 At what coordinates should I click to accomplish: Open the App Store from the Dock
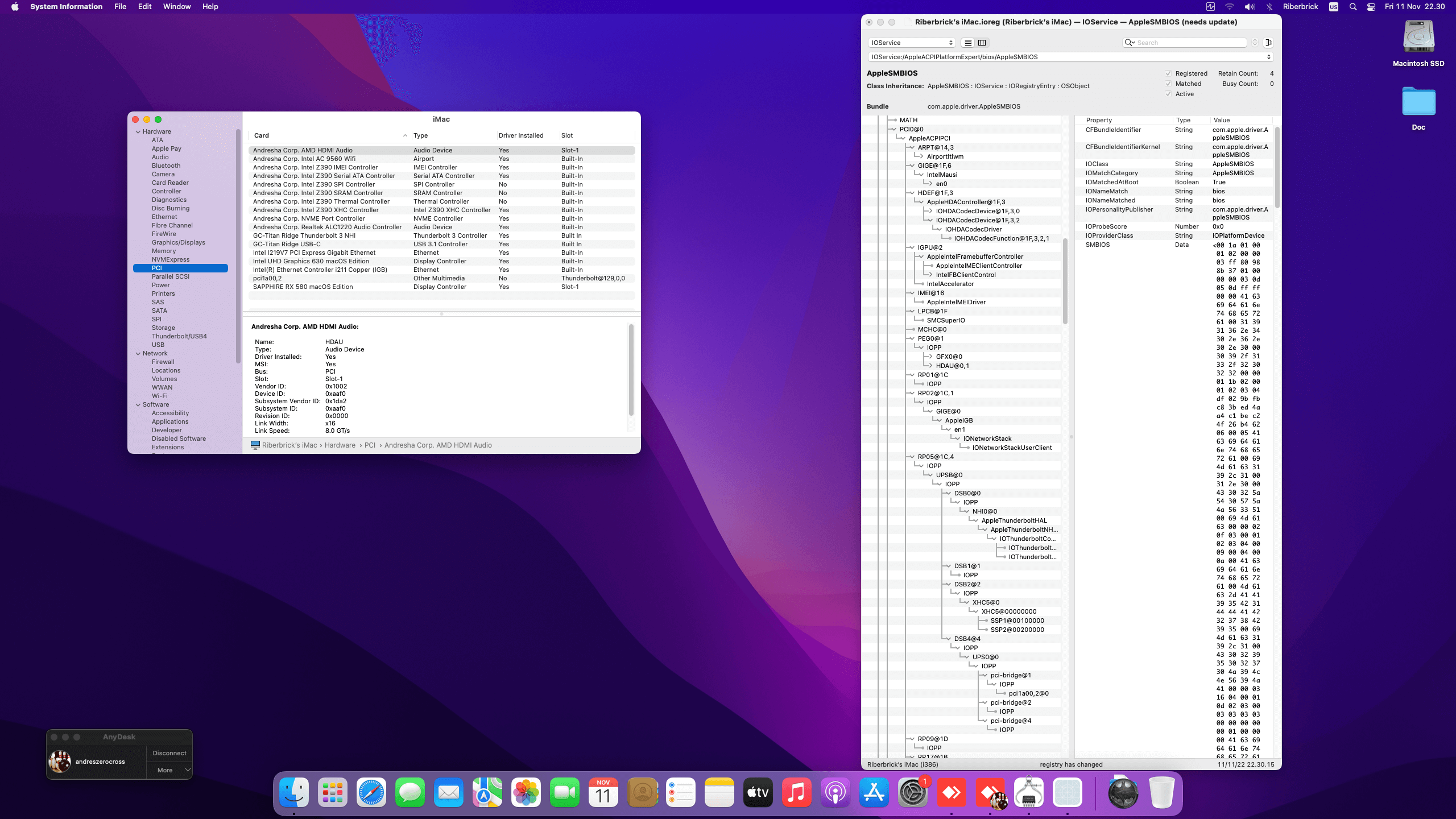[874, 792]
